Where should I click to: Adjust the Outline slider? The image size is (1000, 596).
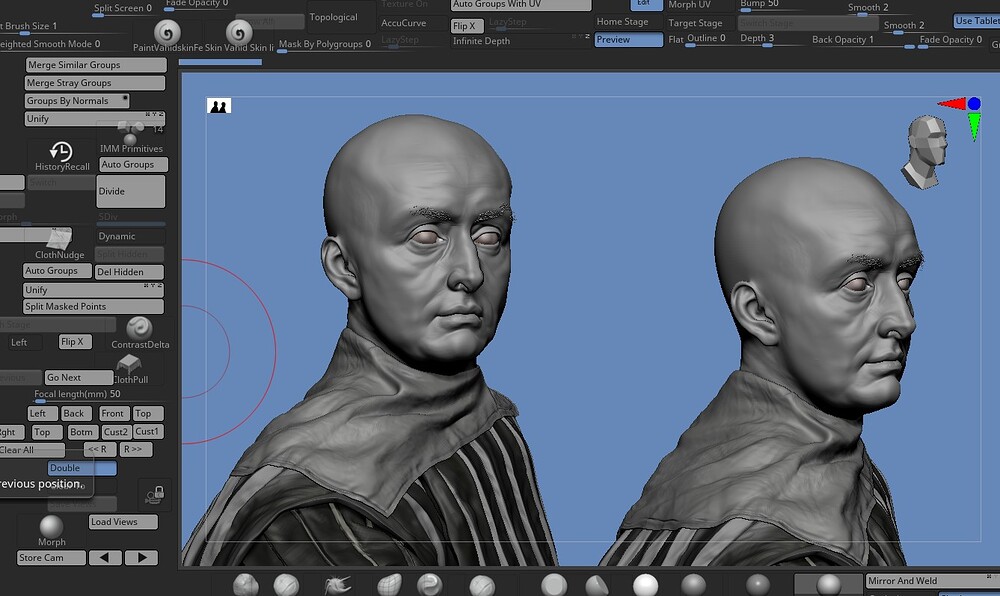coord(706,39)
